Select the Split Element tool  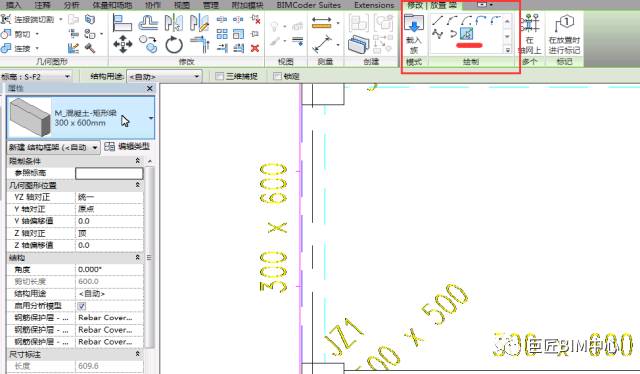coord(222,19)
